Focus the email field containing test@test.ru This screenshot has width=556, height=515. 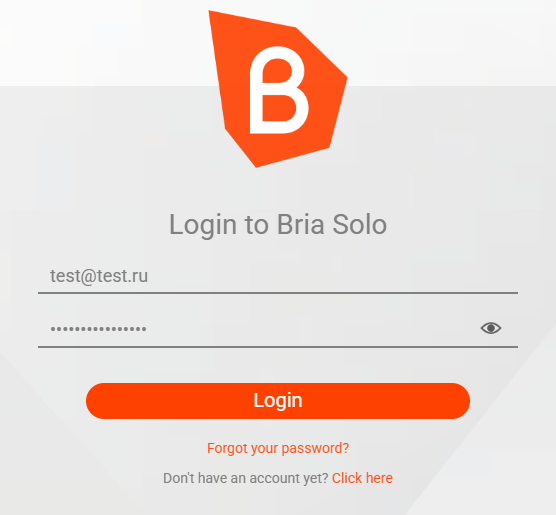point(278,276)
